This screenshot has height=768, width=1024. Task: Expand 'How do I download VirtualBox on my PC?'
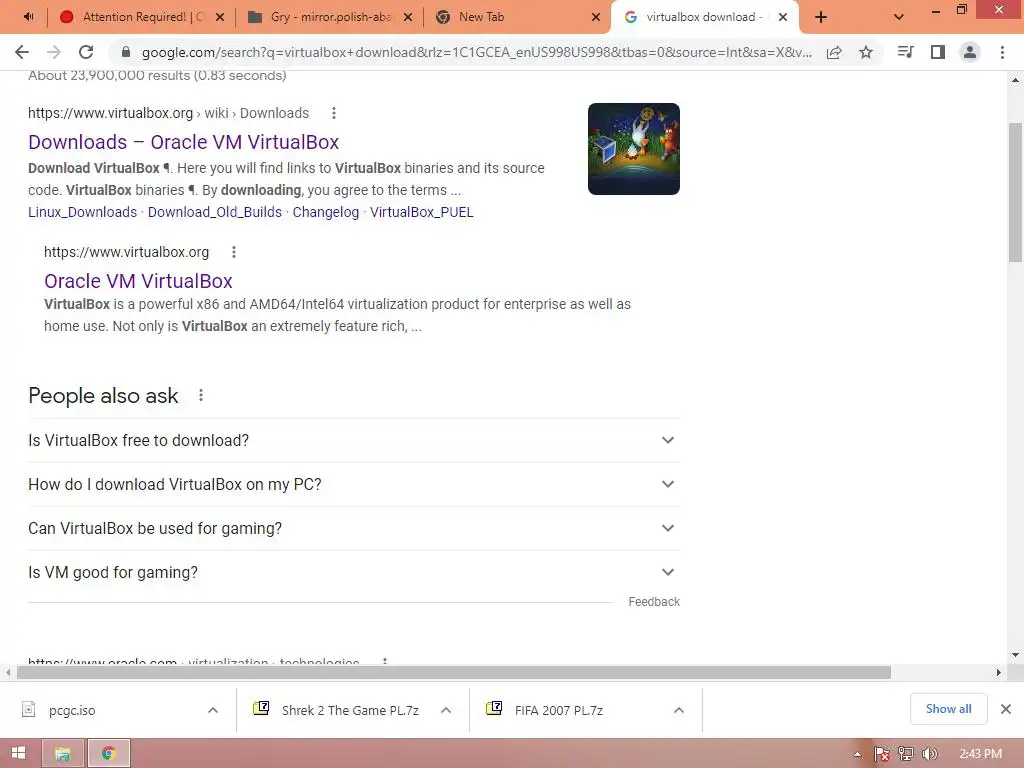click(x=354, y=485)
